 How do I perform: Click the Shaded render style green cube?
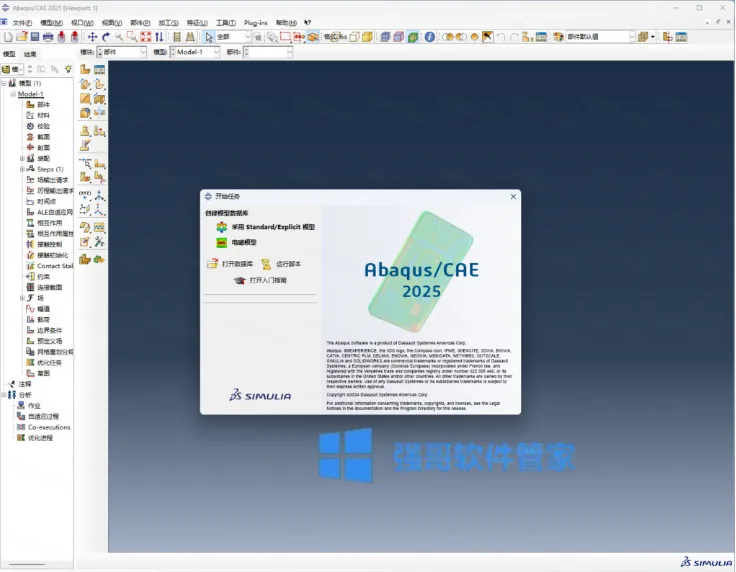point(413,37)
